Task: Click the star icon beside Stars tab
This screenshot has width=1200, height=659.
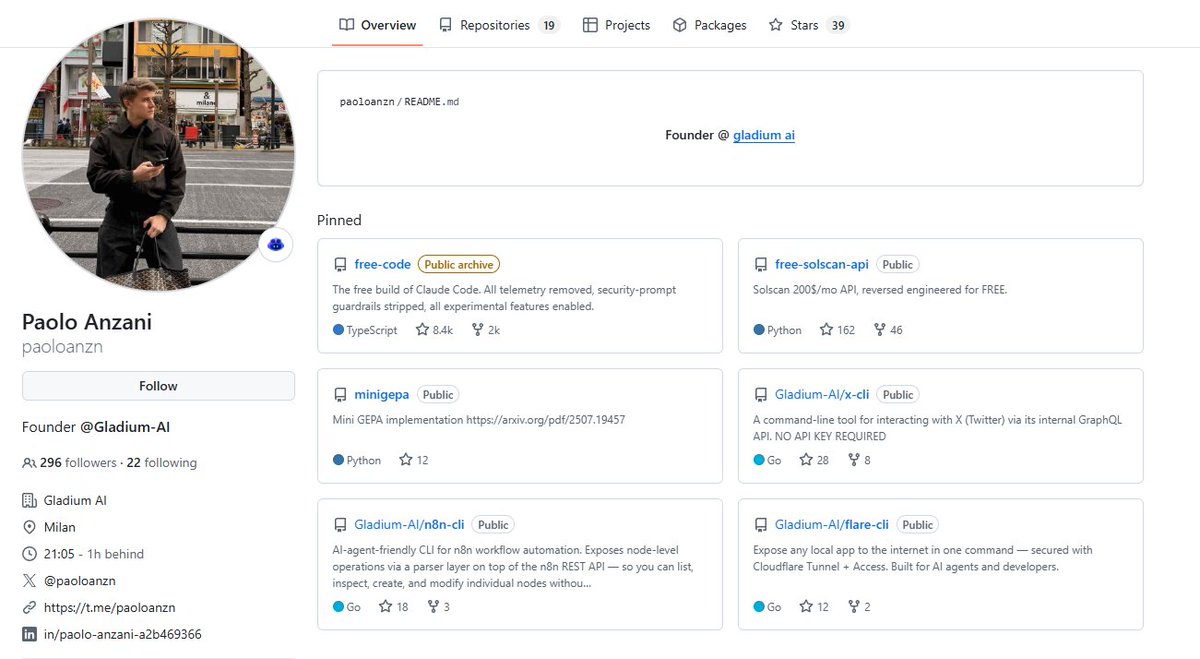Action: pos(776,25)
